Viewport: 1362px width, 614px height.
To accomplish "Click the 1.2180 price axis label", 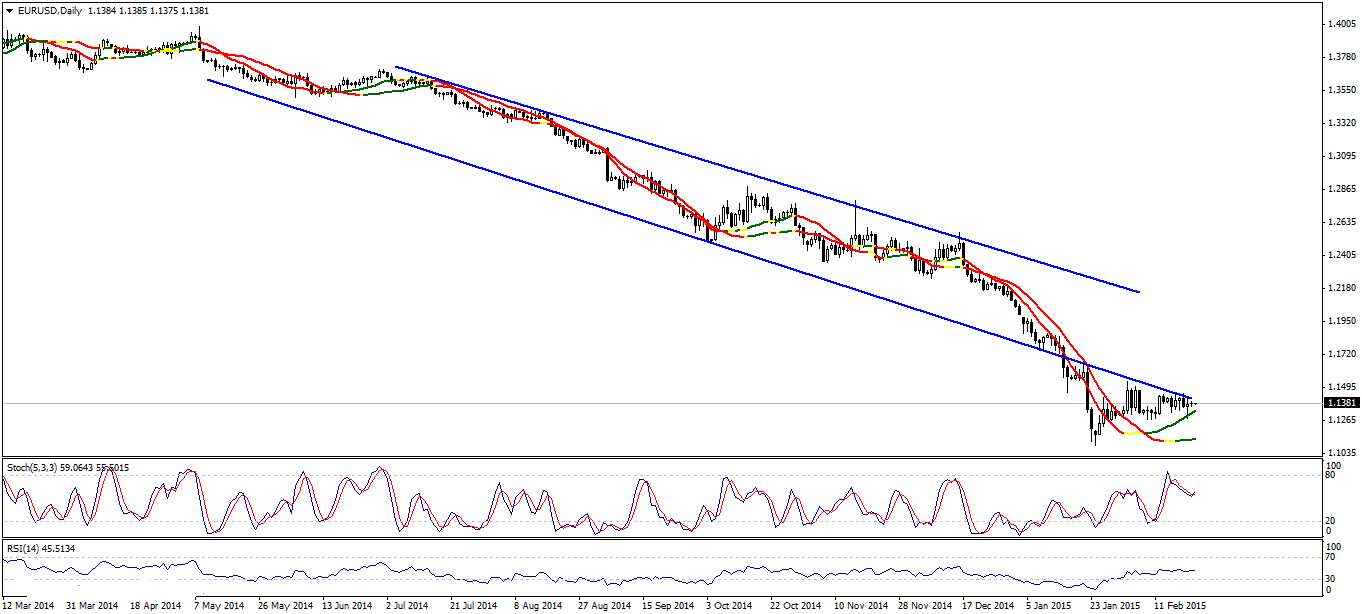I will 1340,287.
